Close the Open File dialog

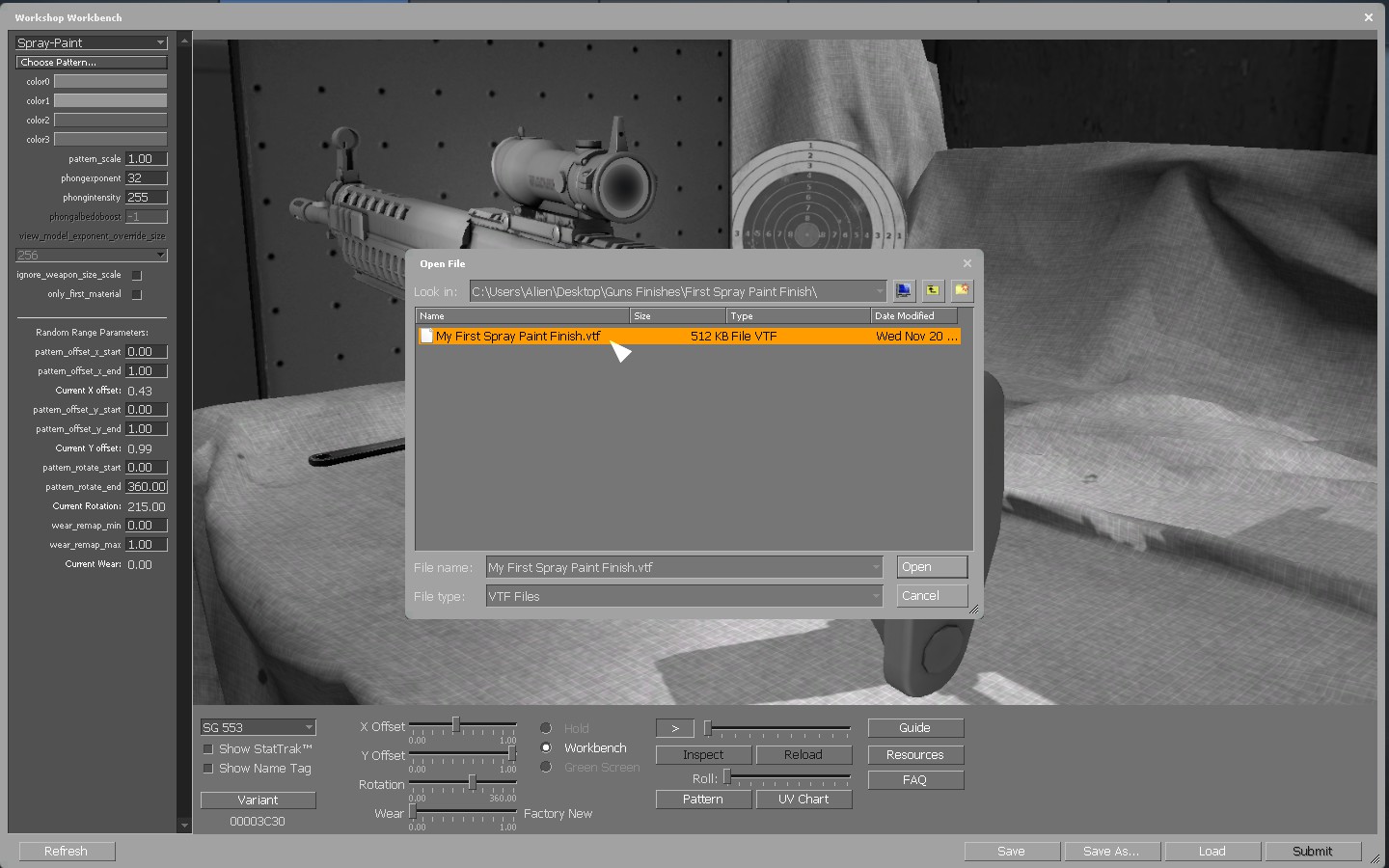(967, 263)
